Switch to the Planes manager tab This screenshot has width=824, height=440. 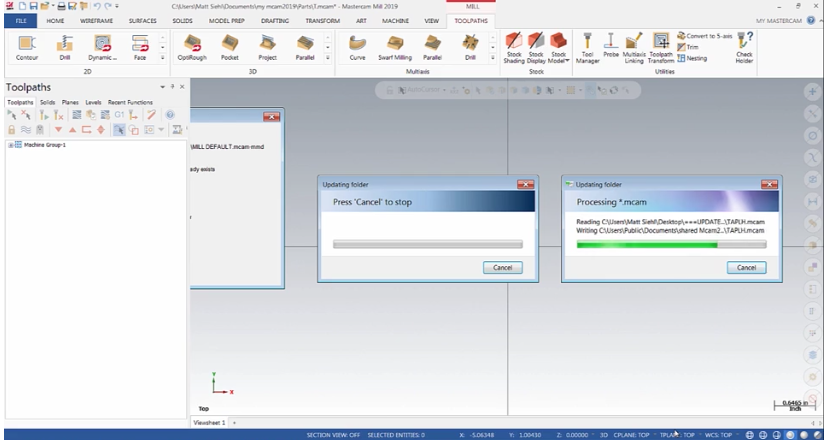point(70,103)
